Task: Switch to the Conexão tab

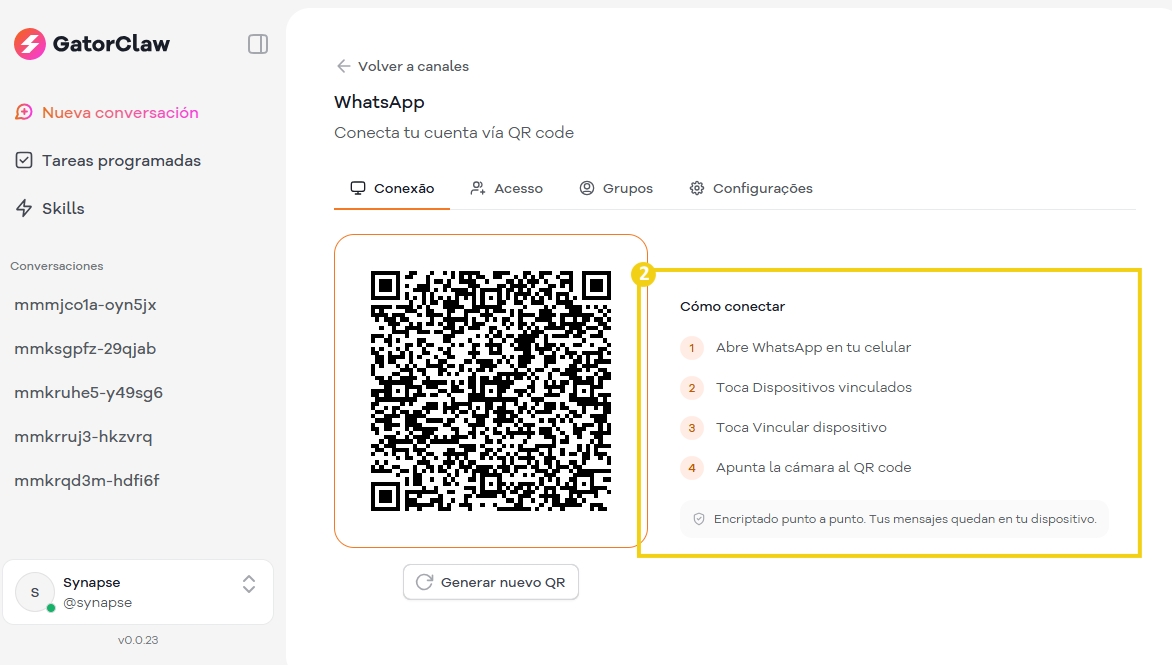Action: coord(392,188)
